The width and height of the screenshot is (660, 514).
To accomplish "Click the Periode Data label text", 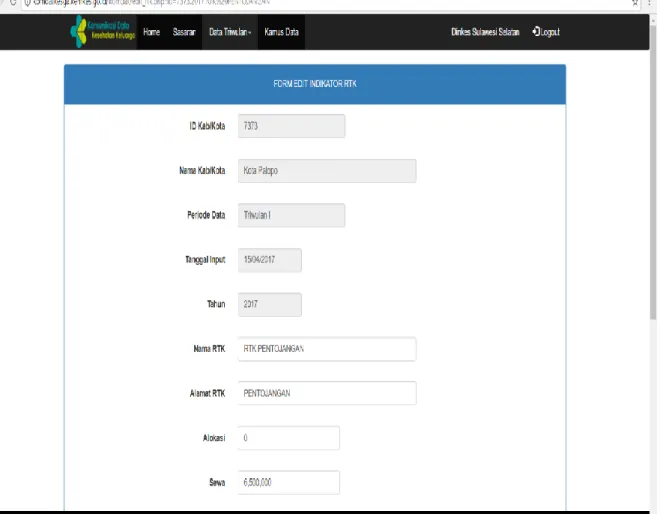I will (206, 215).
